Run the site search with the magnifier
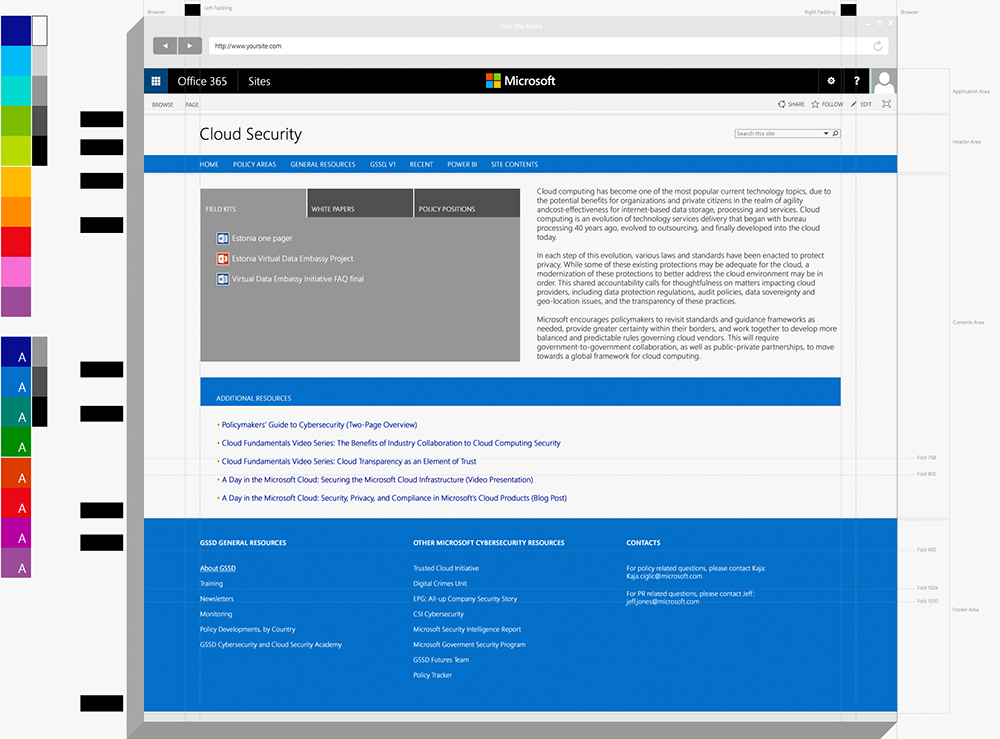 pos(836,133)
